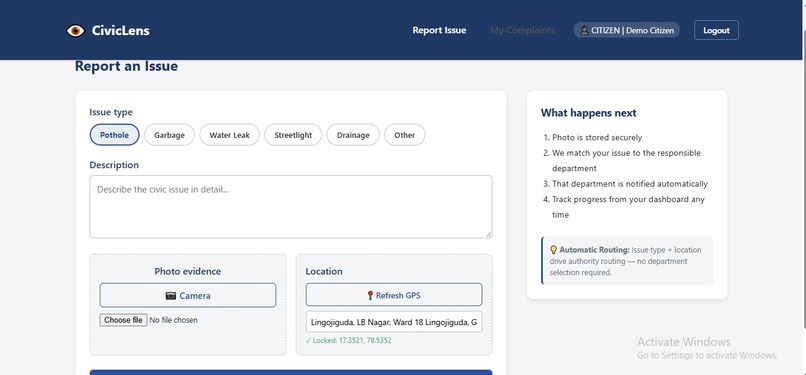Select the Drainage issue type
806x375 pixels.
point(353,135)
